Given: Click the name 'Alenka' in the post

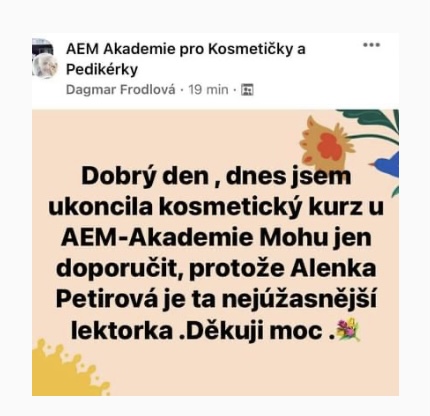Looking at the screenshot, I should click(333, 269).
